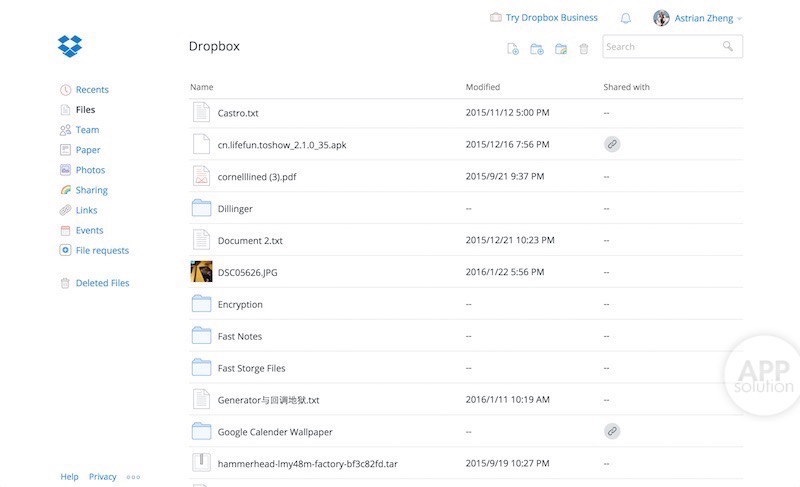Click the shared link icon for cn.lifefun.toshow apk
This screenshot has width=800, height=487.
click(x=612, y=144)
